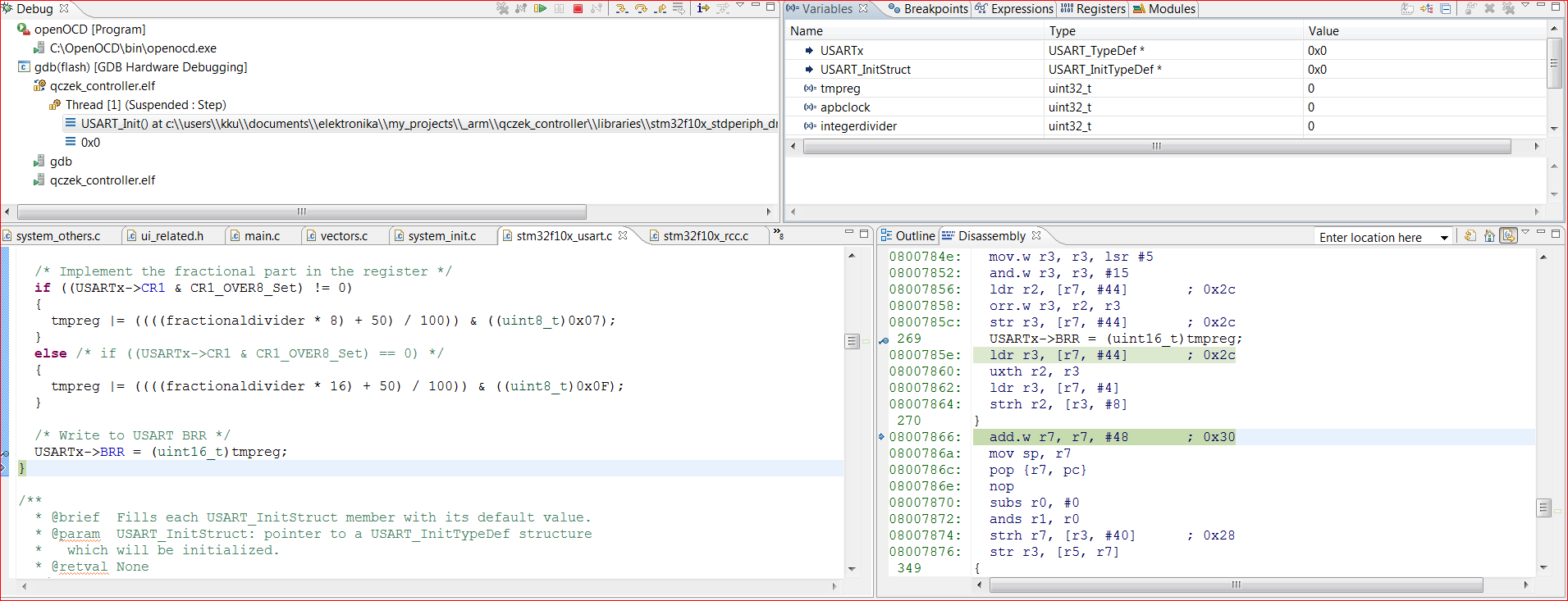1568x601 pixels.
Task: Close the Disassembly view tab
Action: pyautogui.click(x=1036, y=235)
